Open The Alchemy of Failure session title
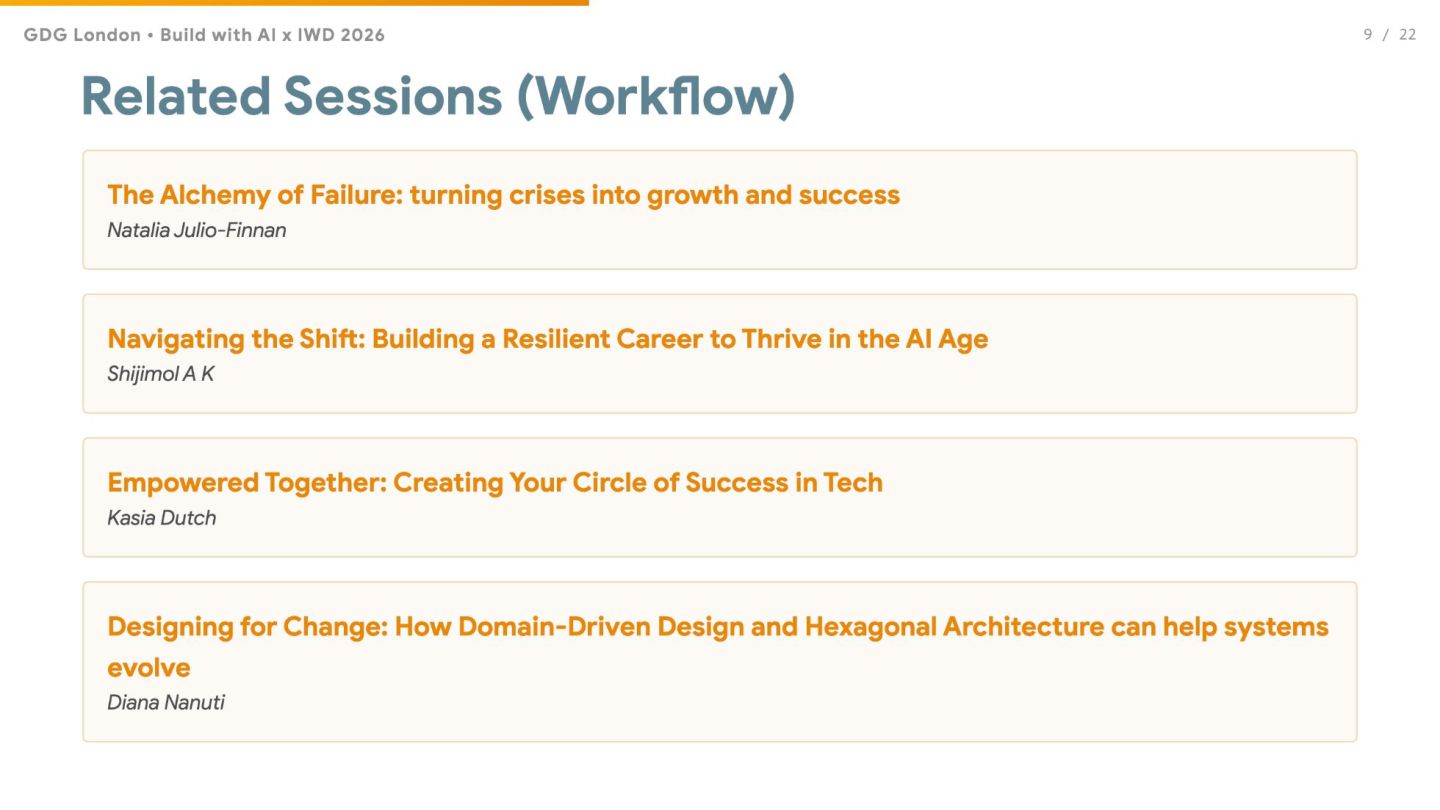The image size is (1440, 810). 503,195
